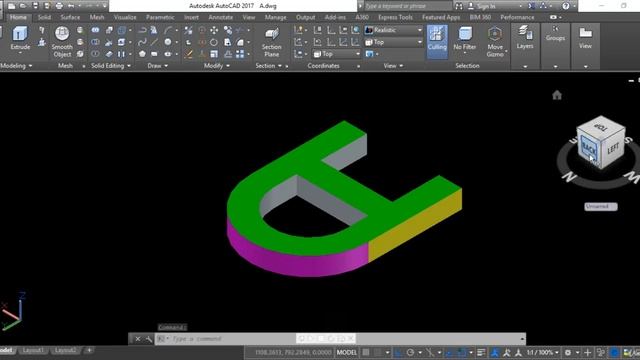Click the Unnamed UCS button below the ViewCube
Image resolution: width=640 pixels, height=360 pixels.
click(x=600, y=207)
